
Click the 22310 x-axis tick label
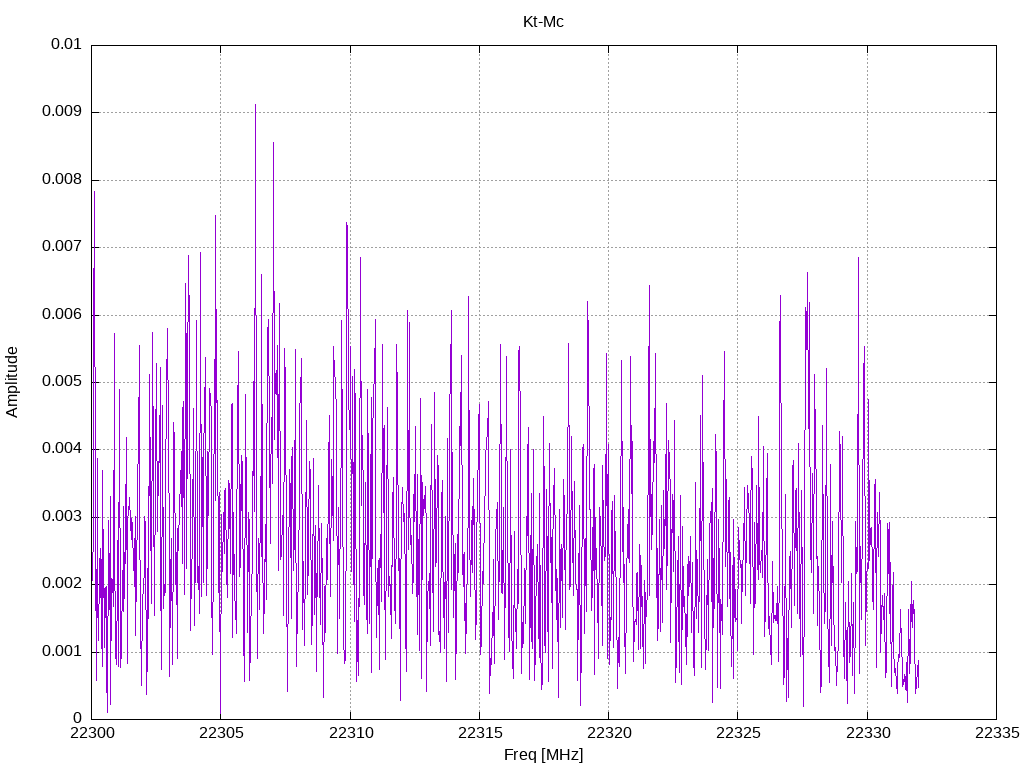coord(350,733)
